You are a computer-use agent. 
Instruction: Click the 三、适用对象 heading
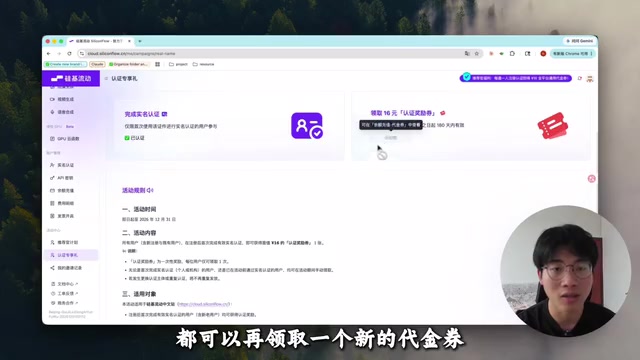(139, 294)
